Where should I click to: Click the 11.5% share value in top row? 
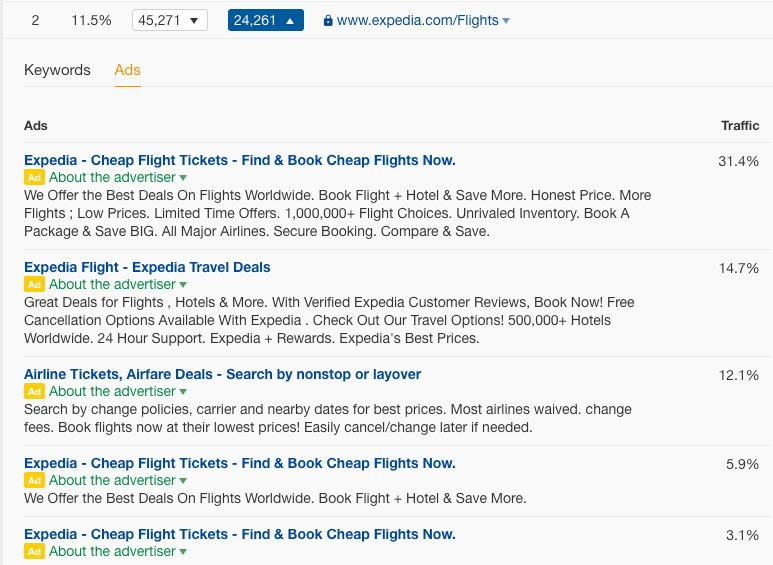pos(91,20)
